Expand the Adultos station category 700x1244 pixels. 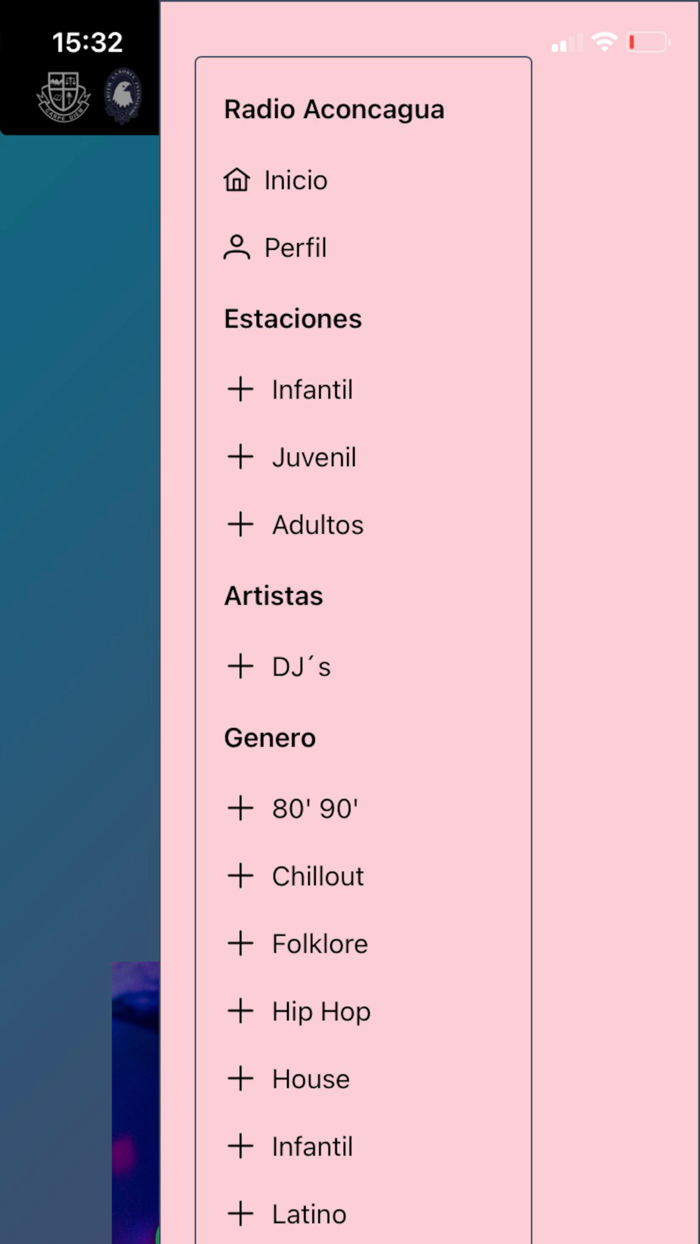point(240,524)
